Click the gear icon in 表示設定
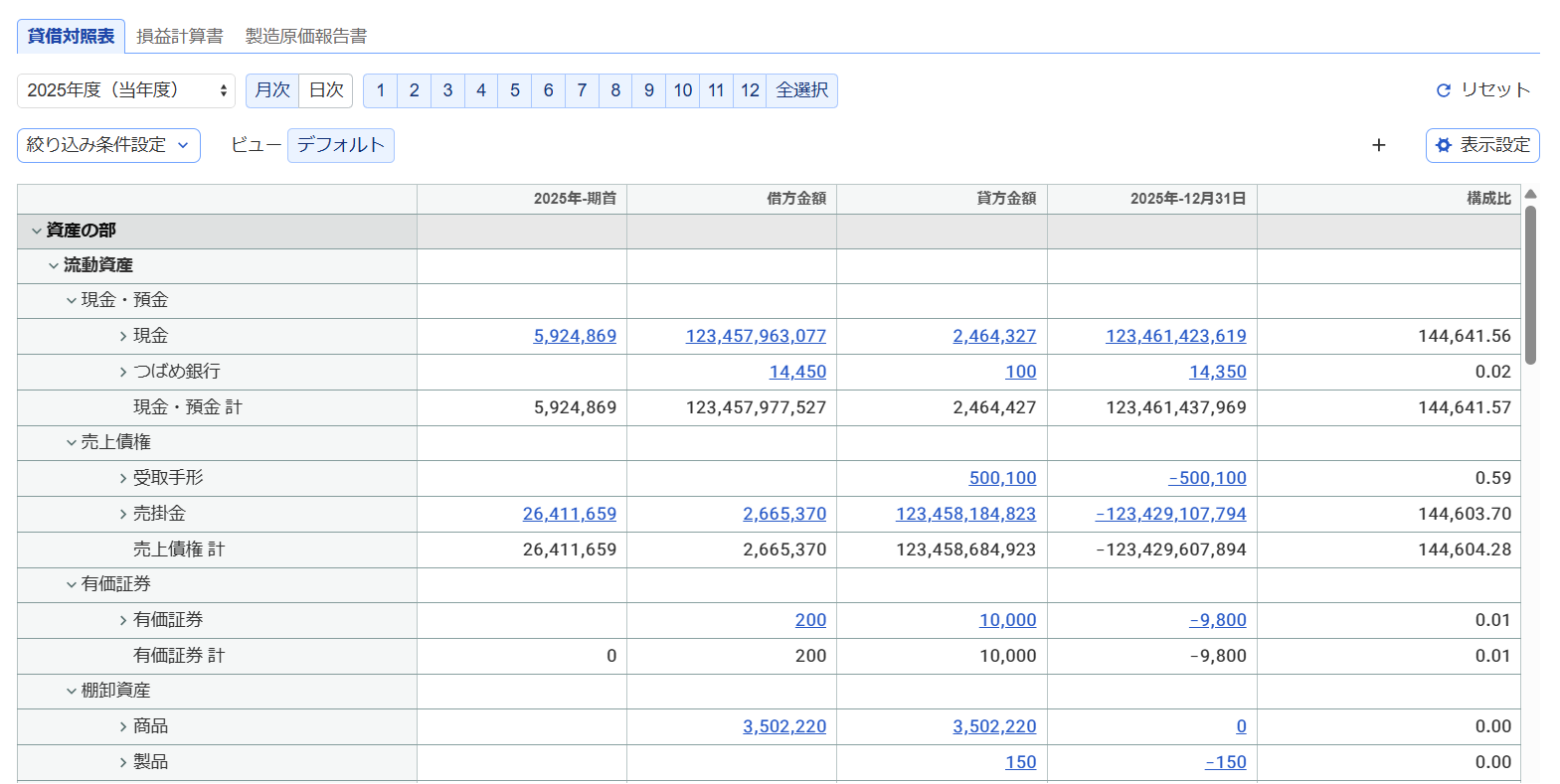The image size is (1560, 784). coord(1444,145)
